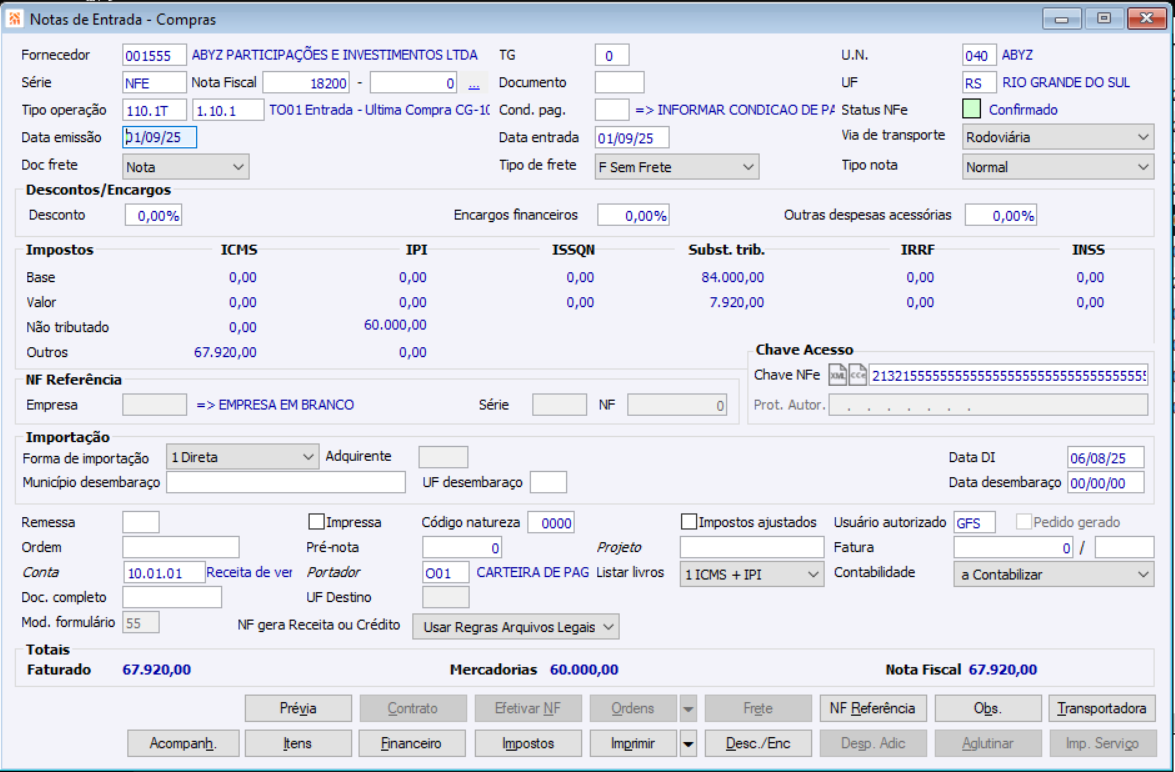
Task: Click into the Data entrada field
Action: [x=631, y=137]
